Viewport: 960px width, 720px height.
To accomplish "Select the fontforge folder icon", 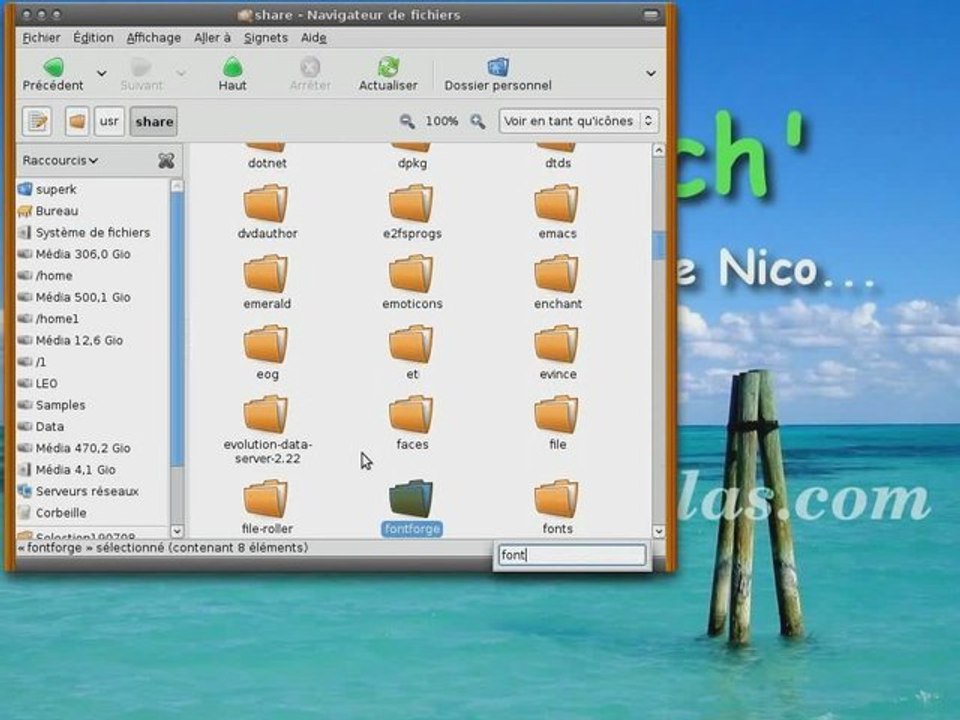I will 411,498.
